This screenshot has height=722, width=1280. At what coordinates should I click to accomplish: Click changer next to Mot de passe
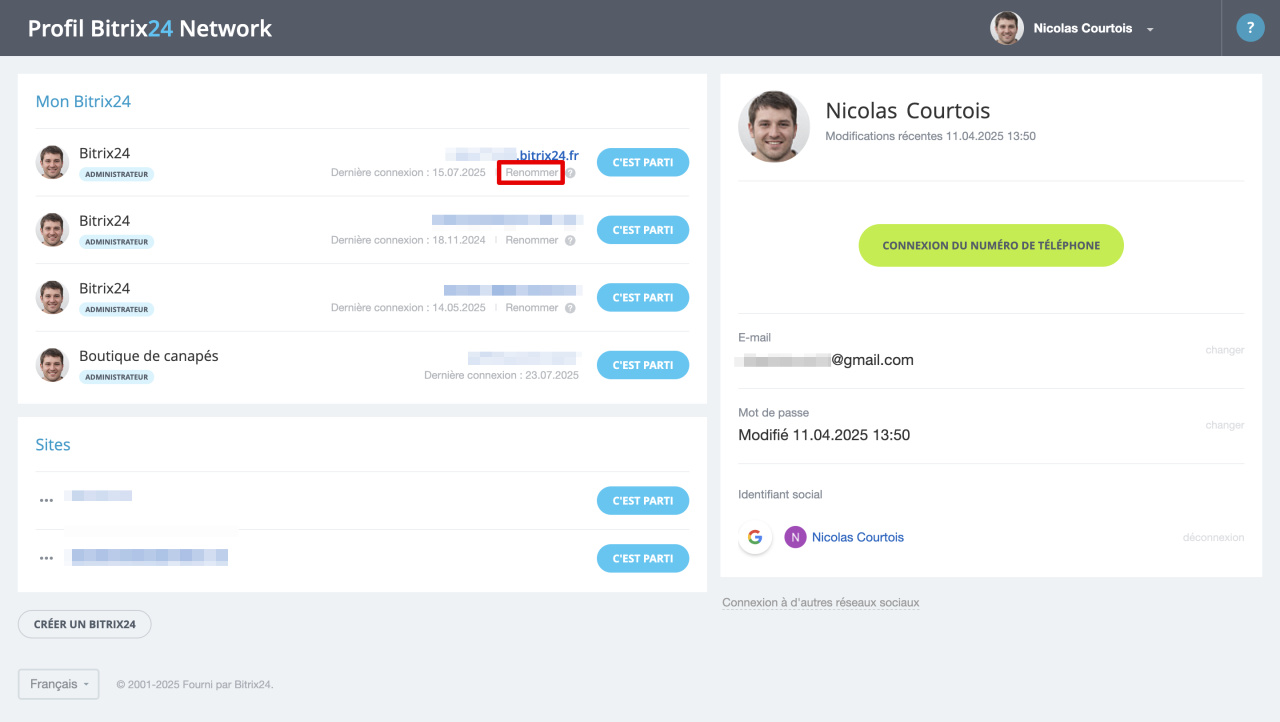click(1224, 425)
